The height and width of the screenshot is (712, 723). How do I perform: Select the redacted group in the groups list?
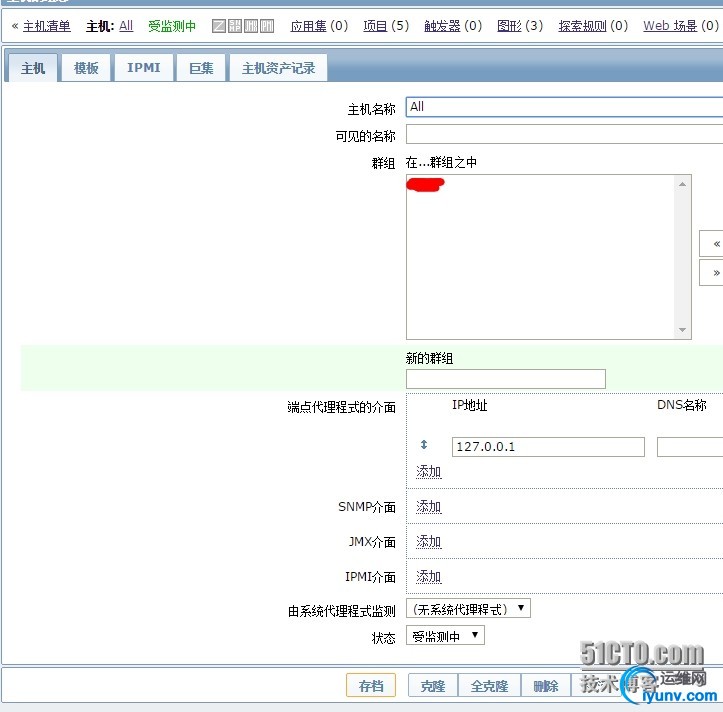(425, 184)
